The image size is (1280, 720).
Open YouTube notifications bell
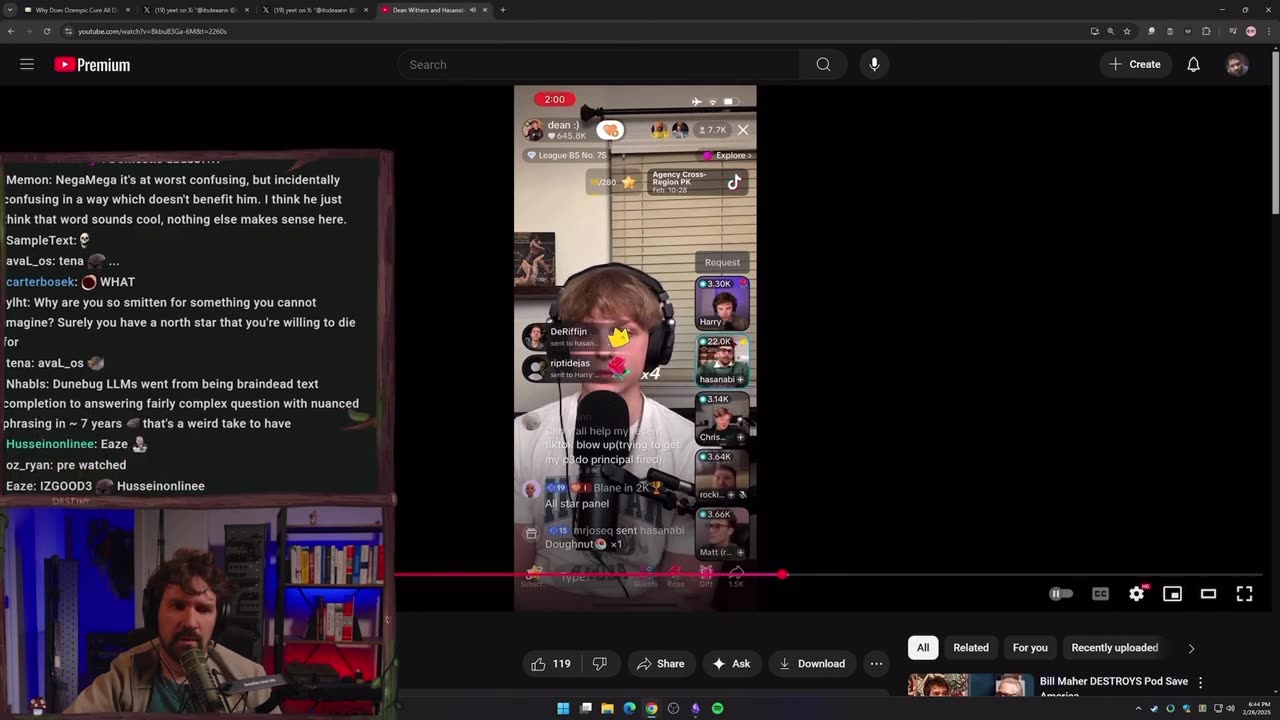point(1193,64)
